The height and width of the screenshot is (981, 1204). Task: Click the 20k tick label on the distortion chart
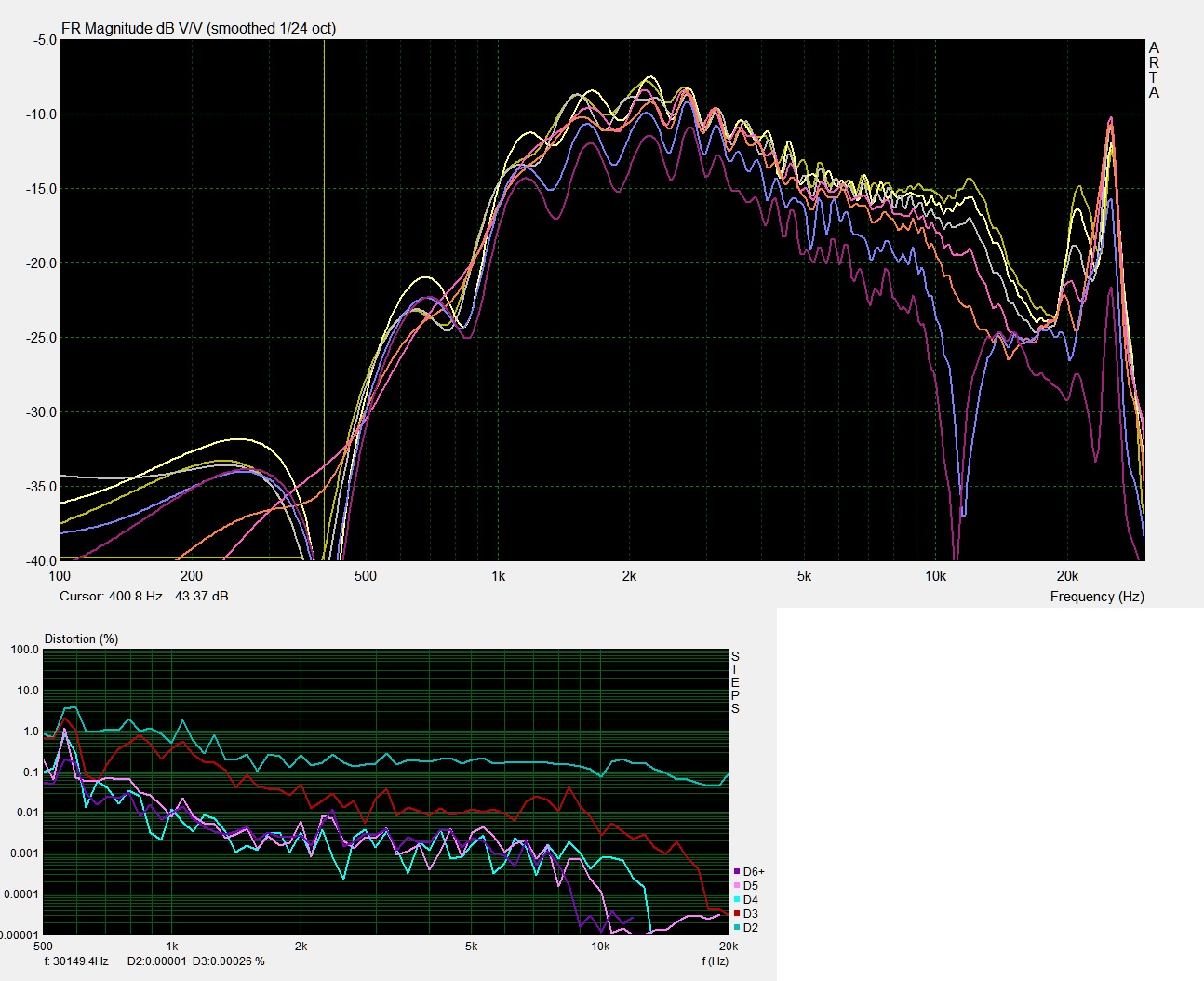click(728, 947)
